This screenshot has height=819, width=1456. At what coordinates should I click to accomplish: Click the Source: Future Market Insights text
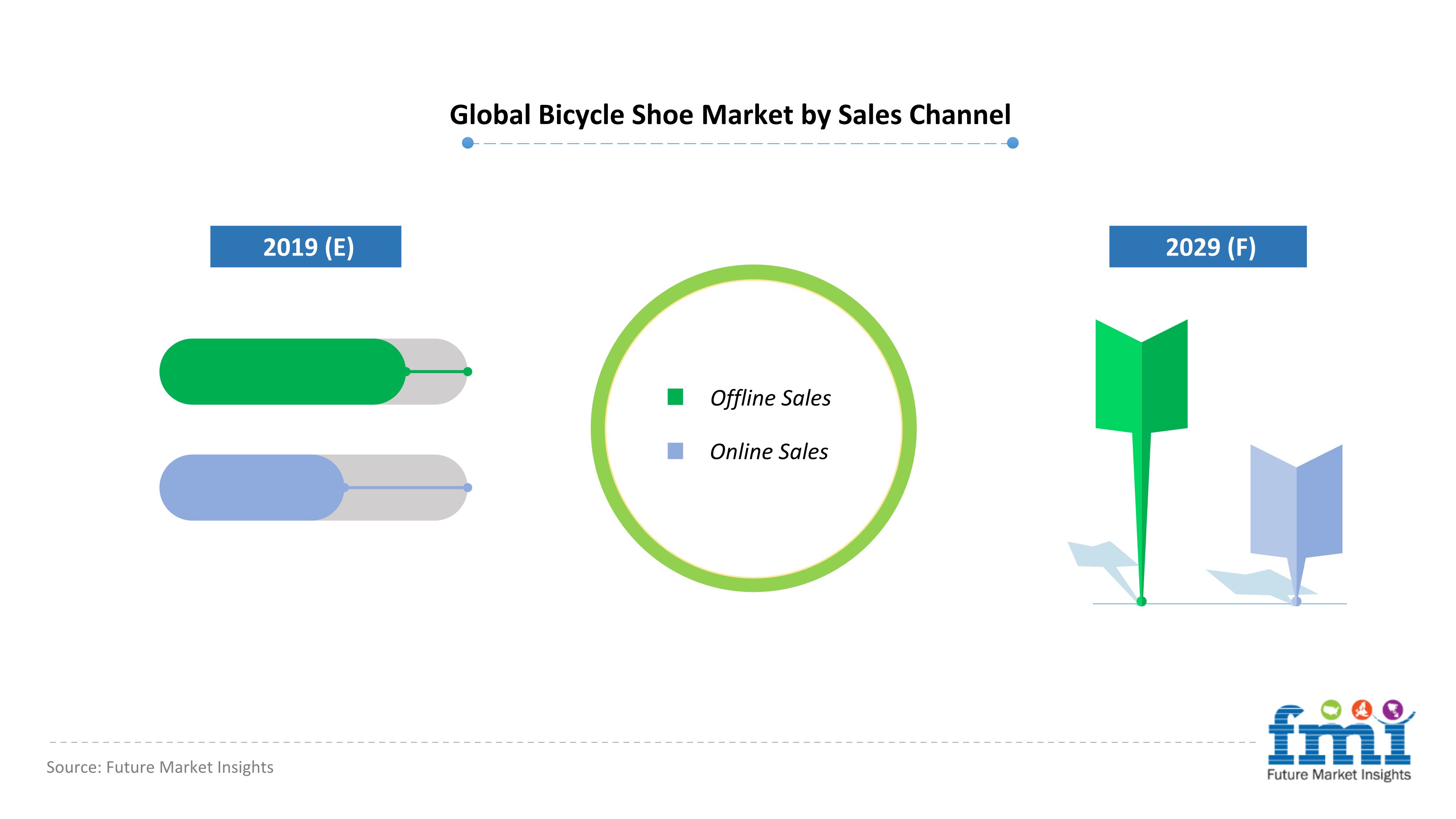click(x=160, y=767)
